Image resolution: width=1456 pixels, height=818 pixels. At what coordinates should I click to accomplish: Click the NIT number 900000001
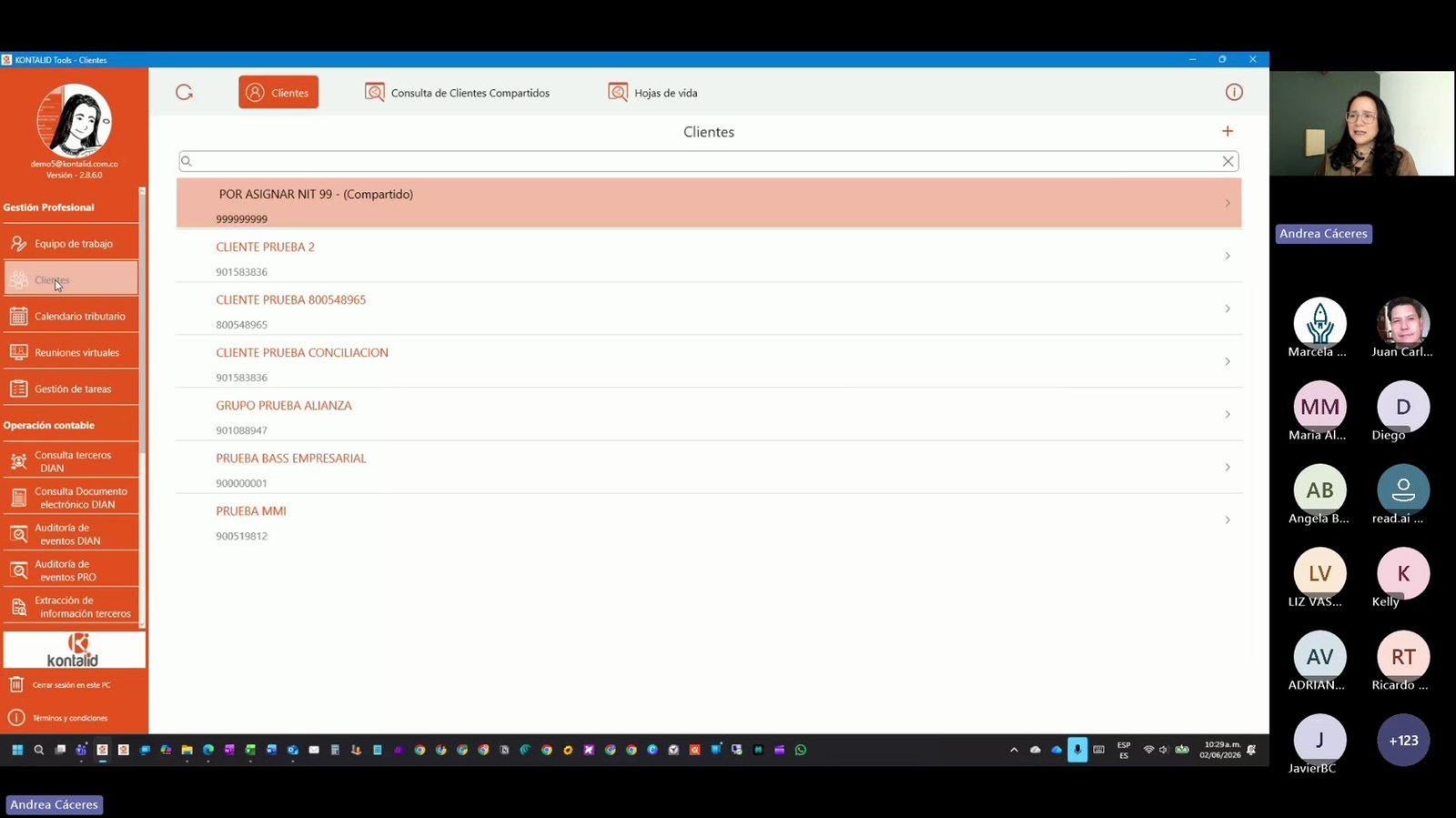click(242, 483)
